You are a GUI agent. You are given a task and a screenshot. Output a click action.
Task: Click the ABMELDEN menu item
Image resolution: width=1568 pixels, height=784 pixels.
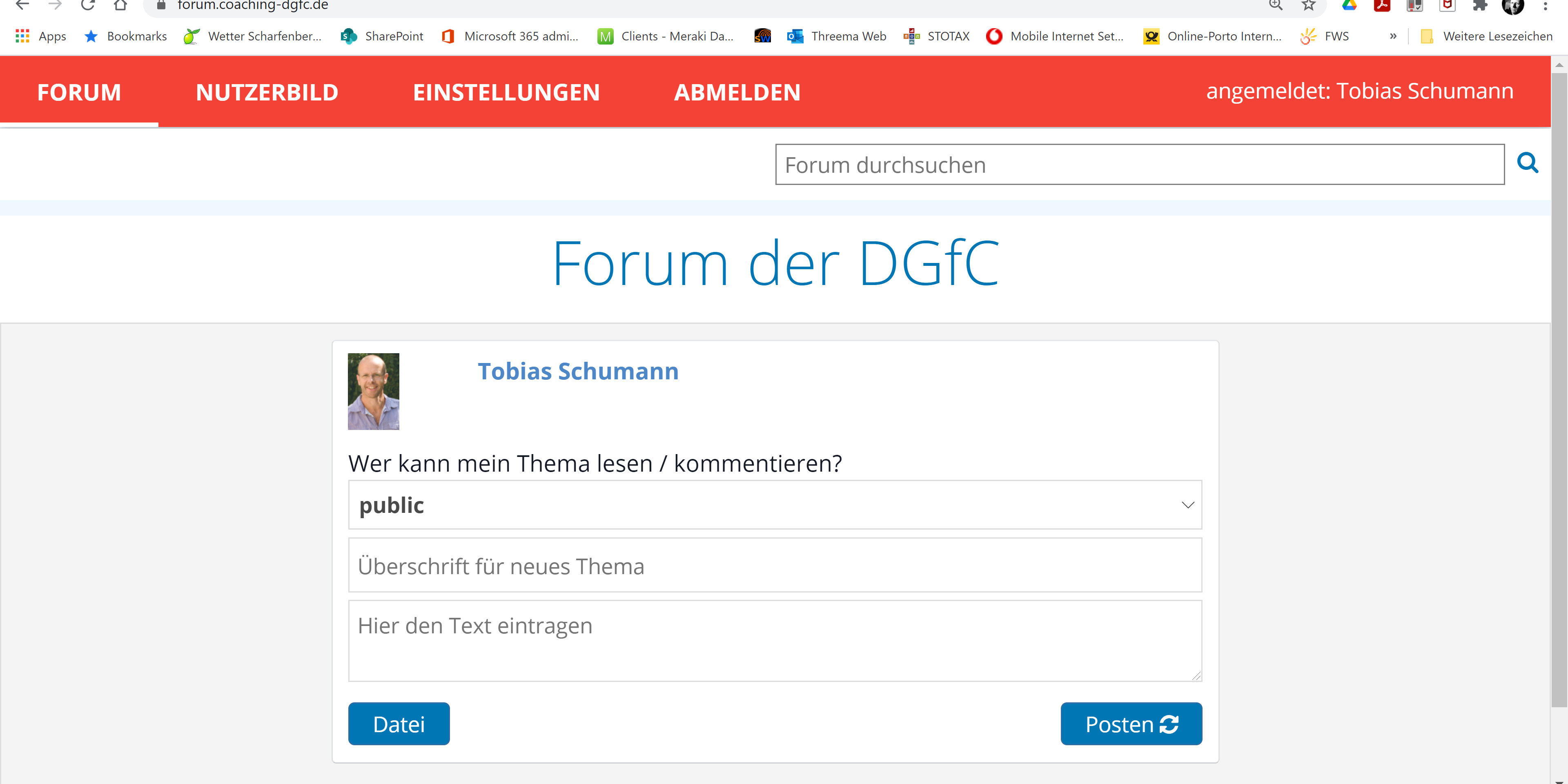click(737, 93)
